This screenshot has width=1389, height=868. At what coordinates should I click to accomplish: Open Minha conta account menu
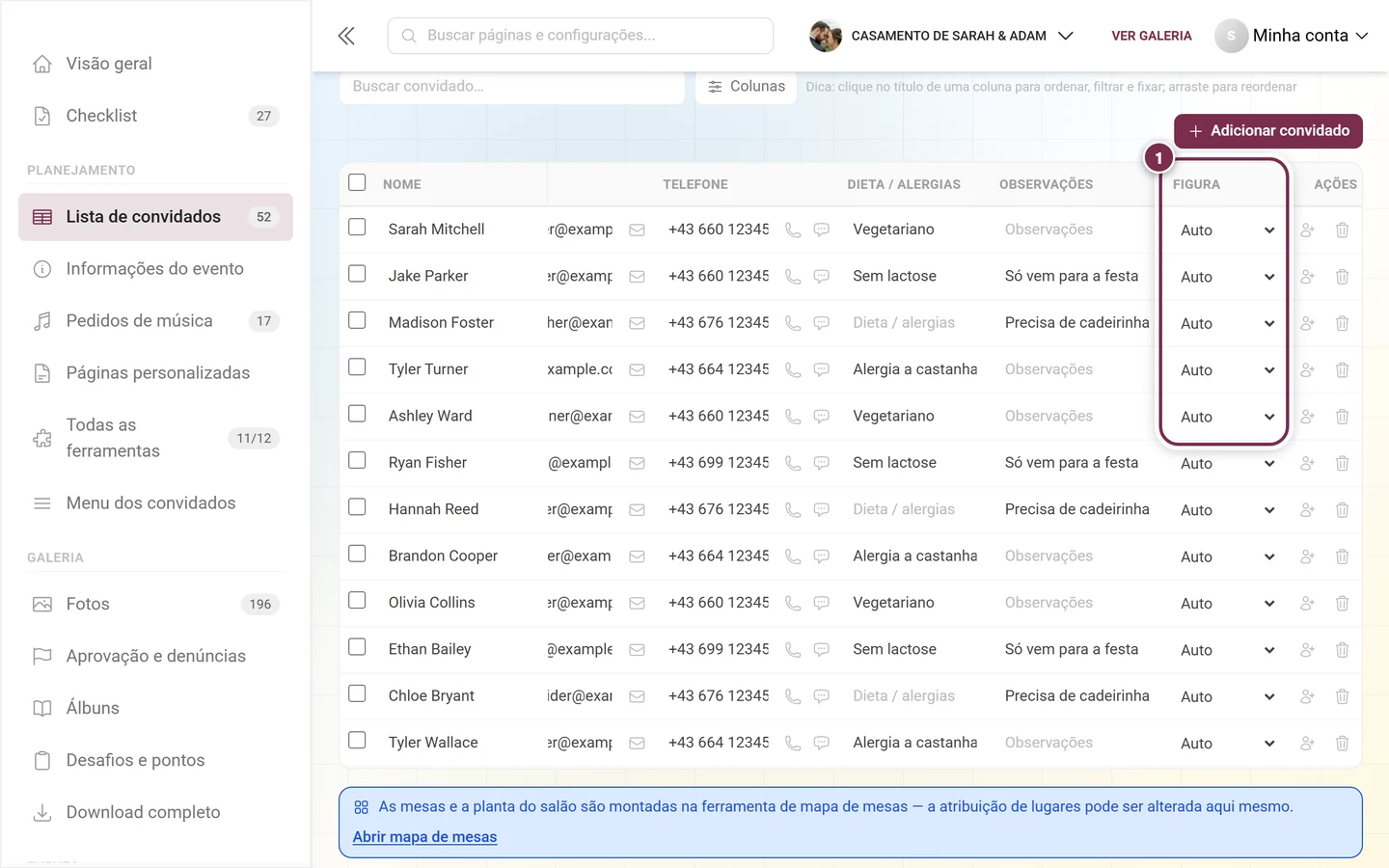pyautogui.click(x=1292, y=36)
